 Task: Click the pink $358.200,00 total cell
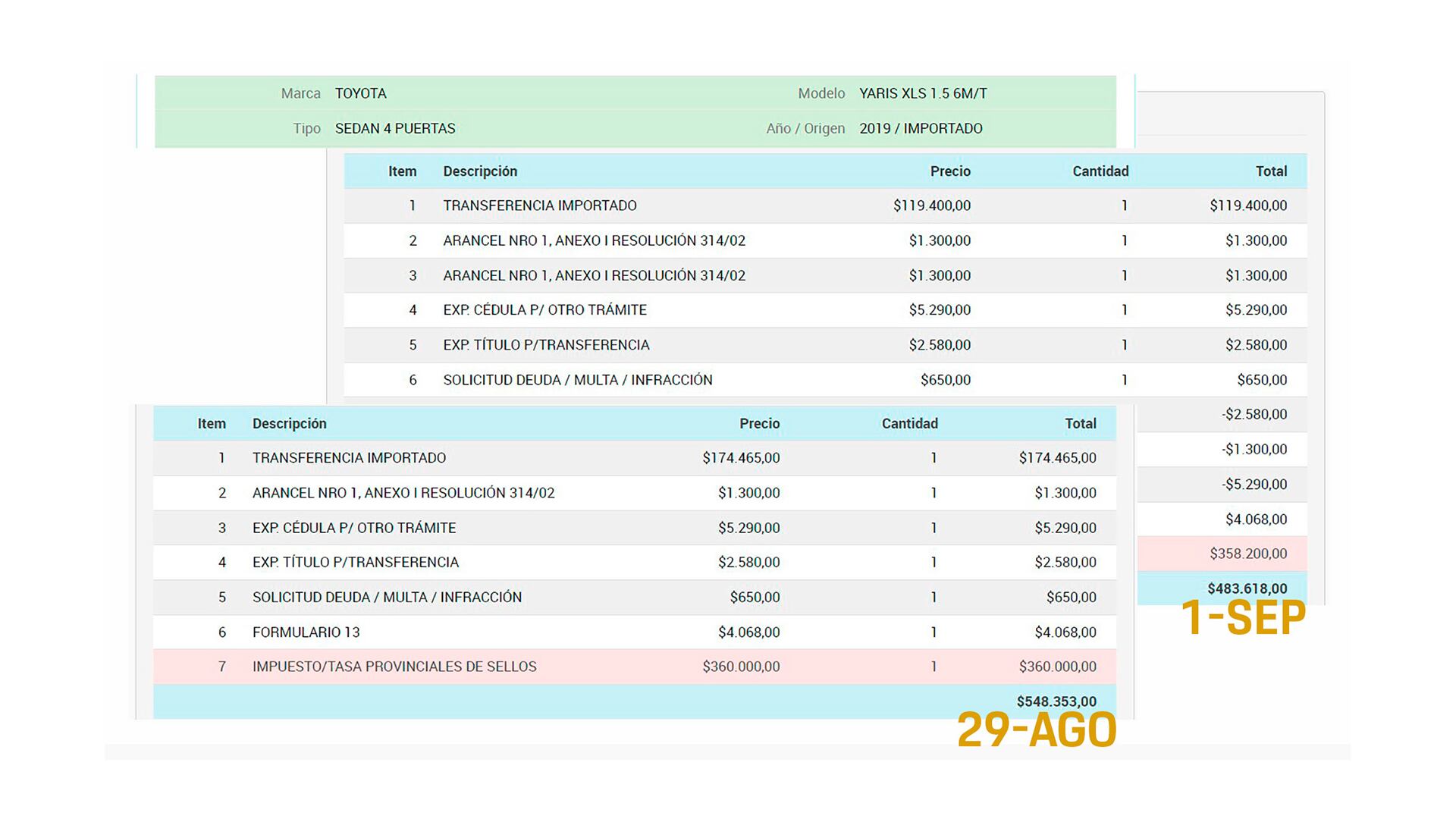tap(1247, 554)
